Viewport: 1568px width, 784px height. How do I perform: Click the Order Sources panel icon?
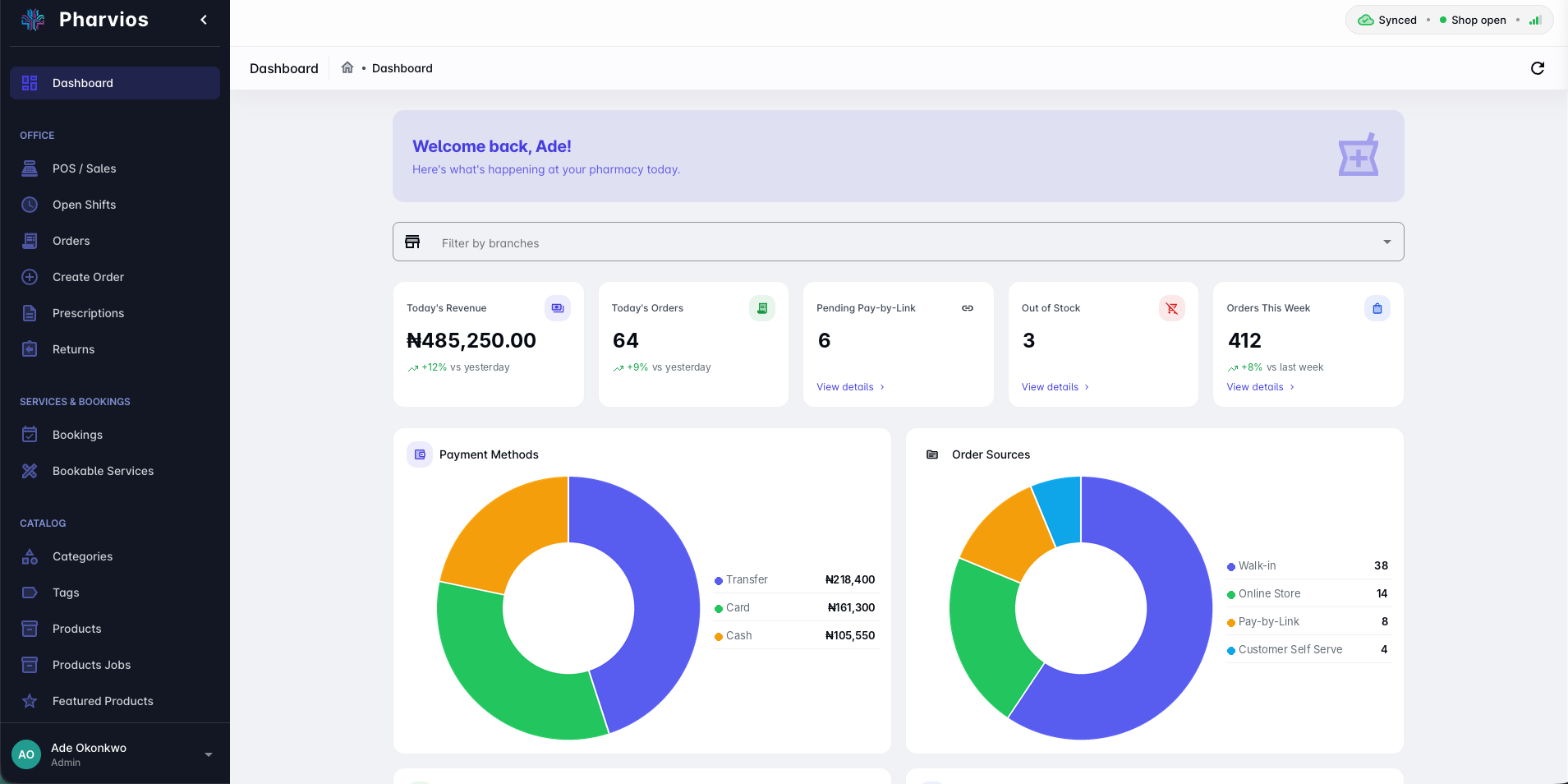pyautogui.click(x=932, y=454)
